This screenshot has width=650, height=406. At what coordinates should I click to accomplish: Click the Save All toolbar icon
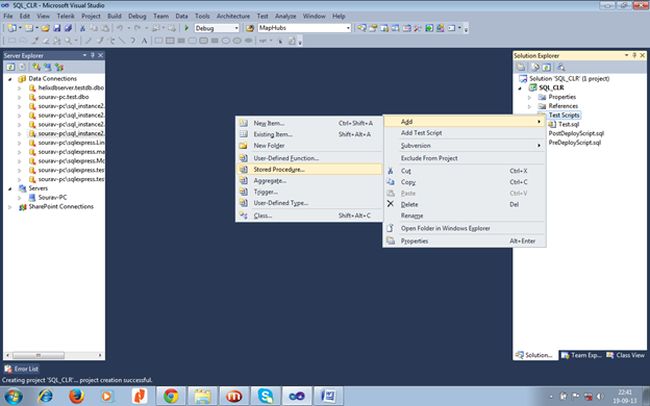tap(68, 28)
